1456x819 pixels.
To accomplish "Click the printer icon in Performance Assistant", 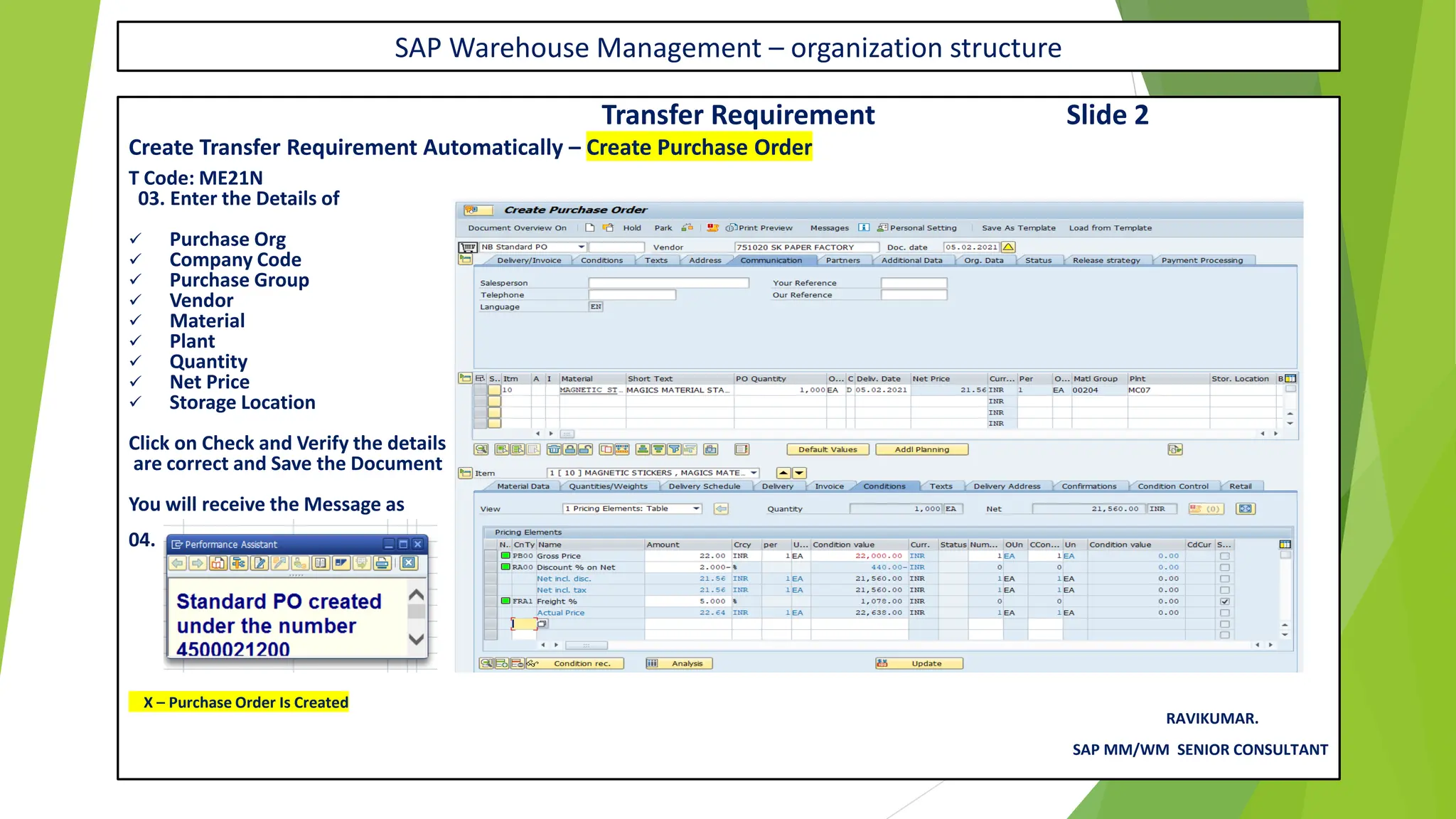I will (382, 563).
